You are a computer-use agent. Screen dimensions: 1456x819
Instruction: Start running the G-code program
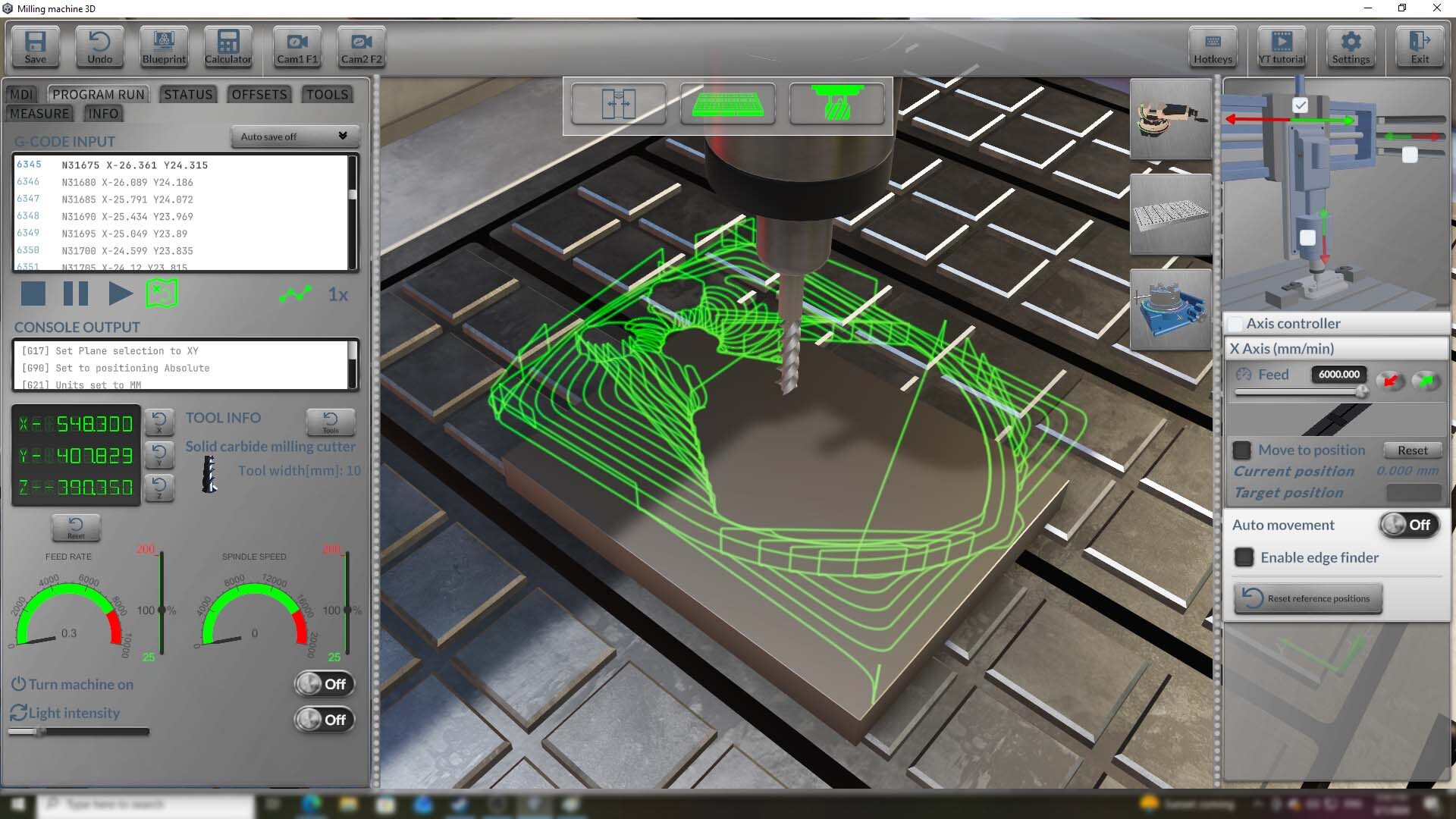tap(120, 294)
